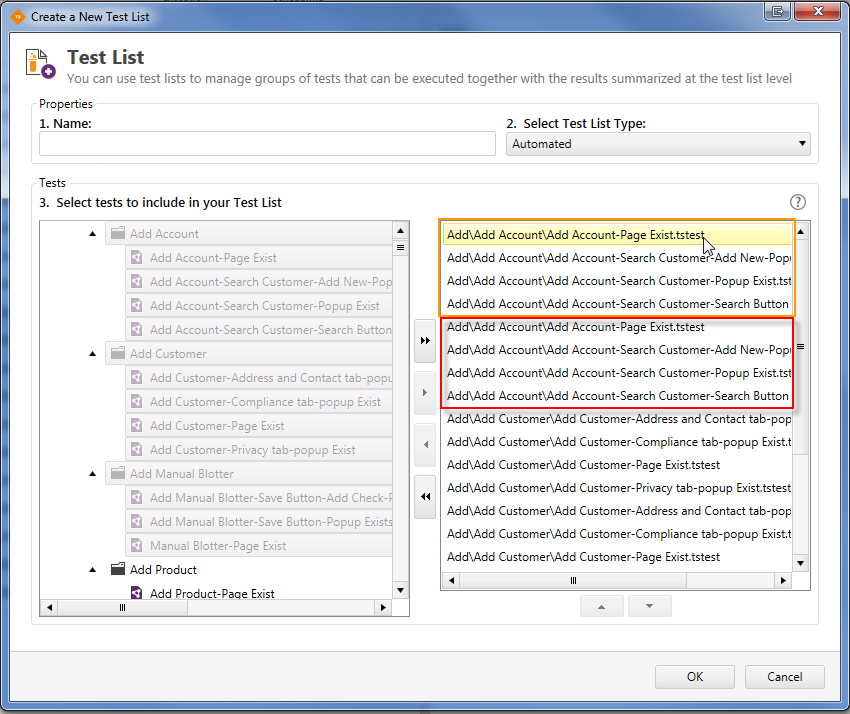This screenshot has width=850, height=714.
Task: Click the Cancel button
Action: [785, 677]
